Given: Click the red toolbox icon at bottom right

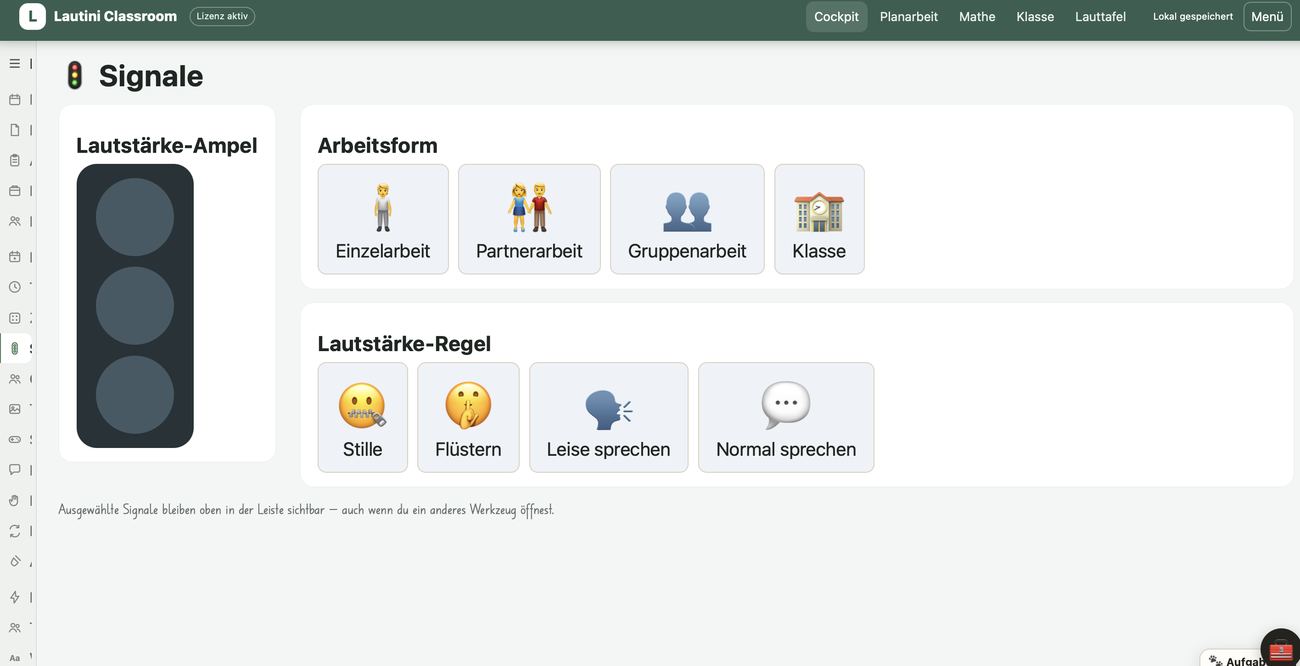Looking at the screenshot, I should [x=1281, y=650].
